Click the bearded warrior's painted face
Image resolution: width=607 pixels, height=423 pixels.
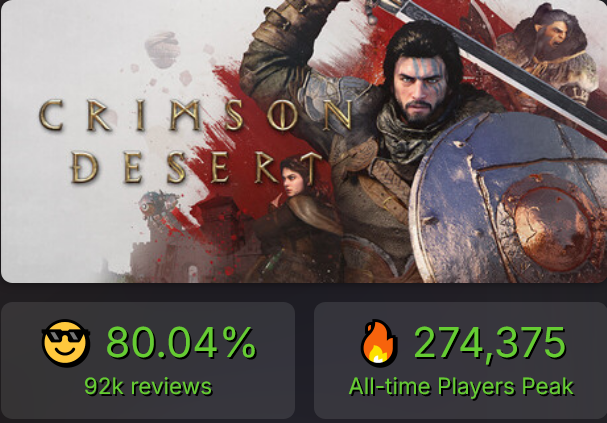(422, 87)
